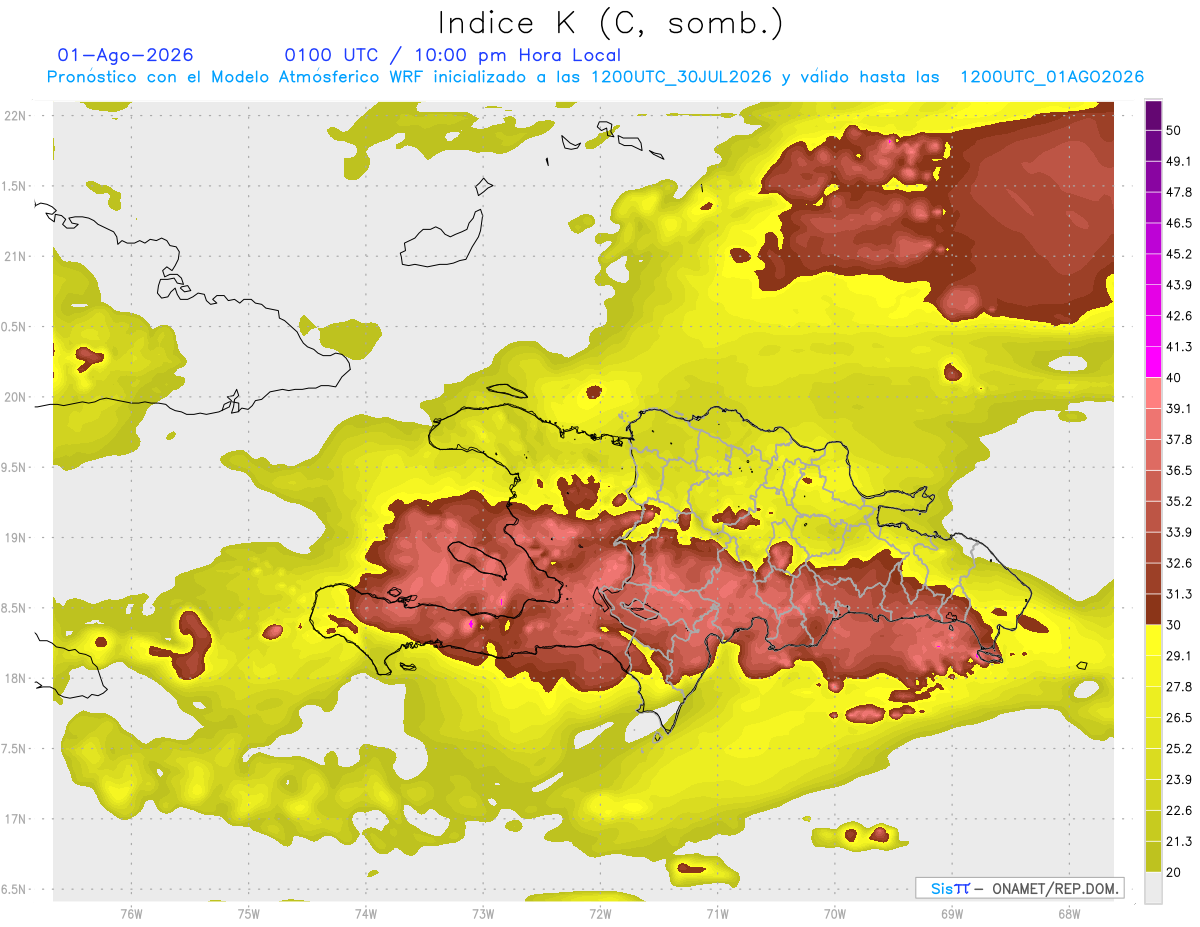Click the initialization time "1200UTC_30JUL2026"
This screenshot has height=927, width=1200.
coord(681,77)
